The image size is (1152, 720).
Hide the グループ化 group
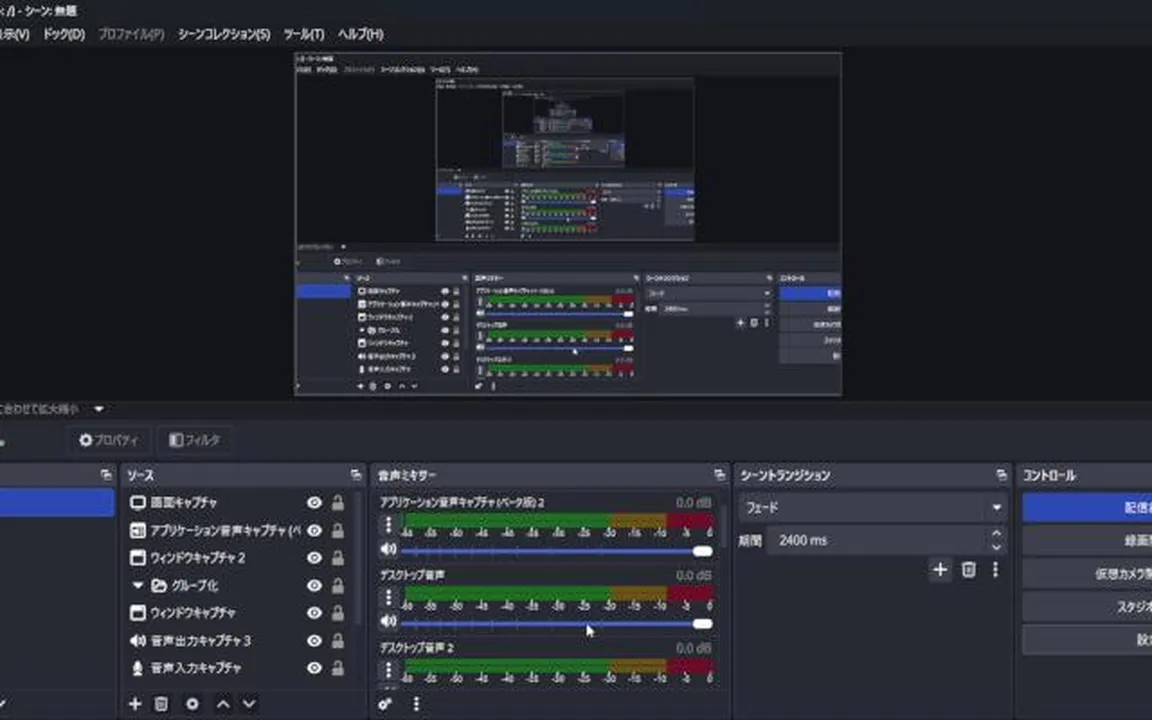click(x=314, y=586)
